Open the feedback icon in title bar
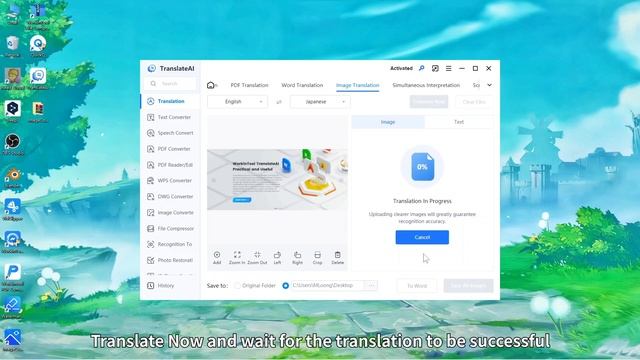This screenshot has height=360, width=640. [x=435, y=68]
